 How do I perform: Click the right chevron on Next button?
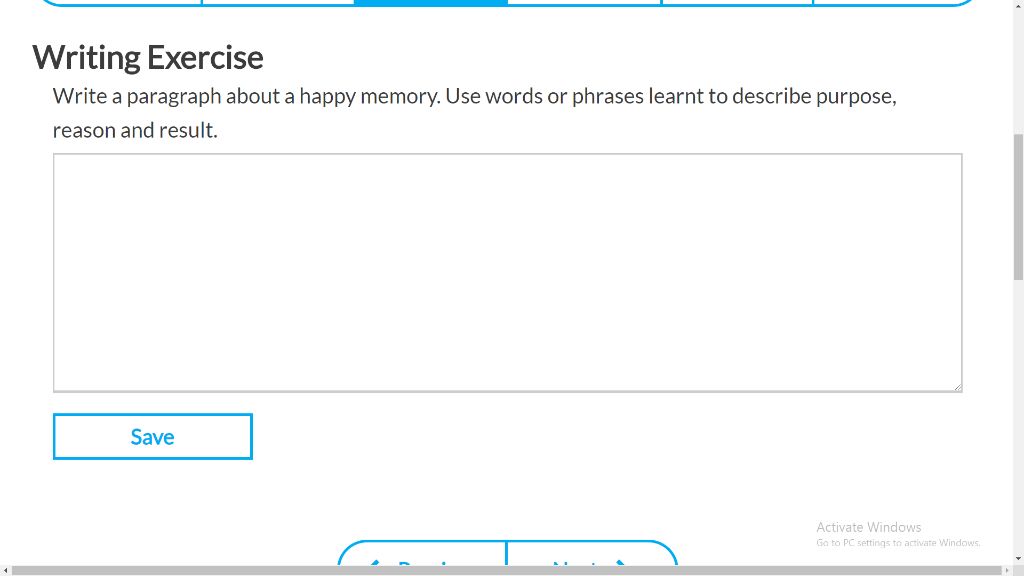(x=622, y=562)
